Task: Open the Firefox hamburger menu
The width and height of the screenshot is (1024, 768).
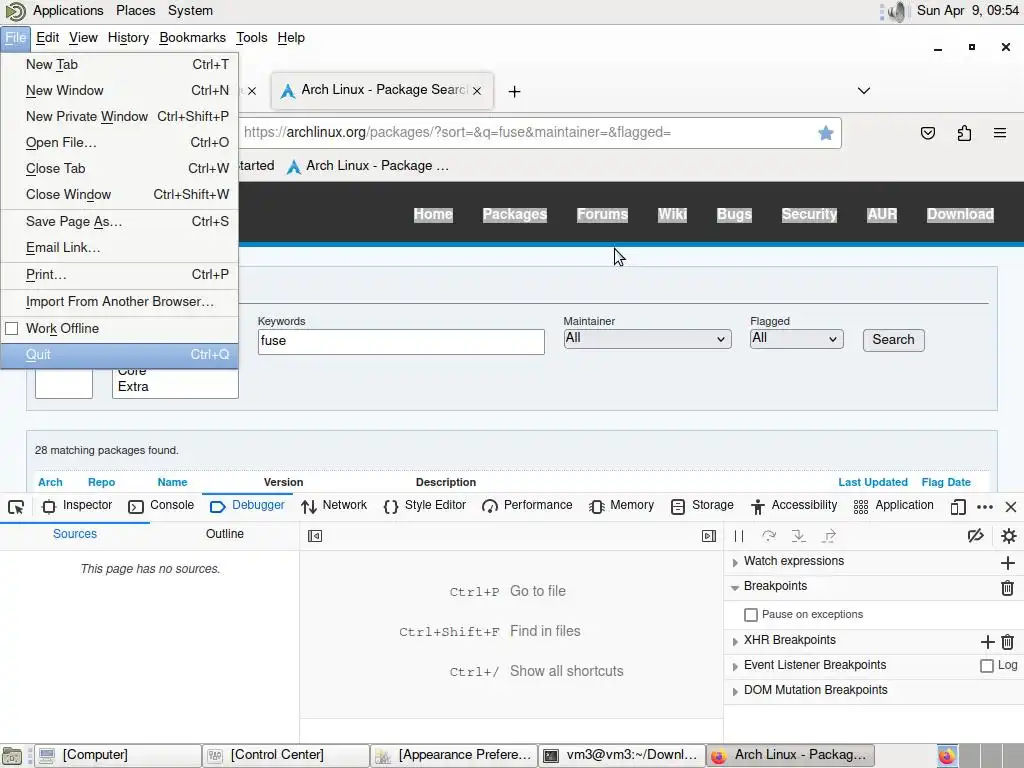Action: pyautogui.click(x=1000, y=133)
